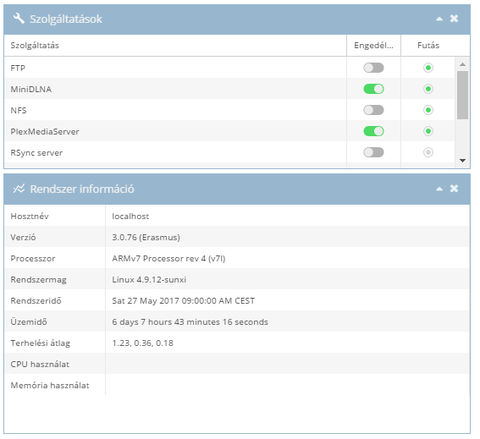
Task: Click version value 3.0.76 (Erasmus)
Action: point(146,237)
